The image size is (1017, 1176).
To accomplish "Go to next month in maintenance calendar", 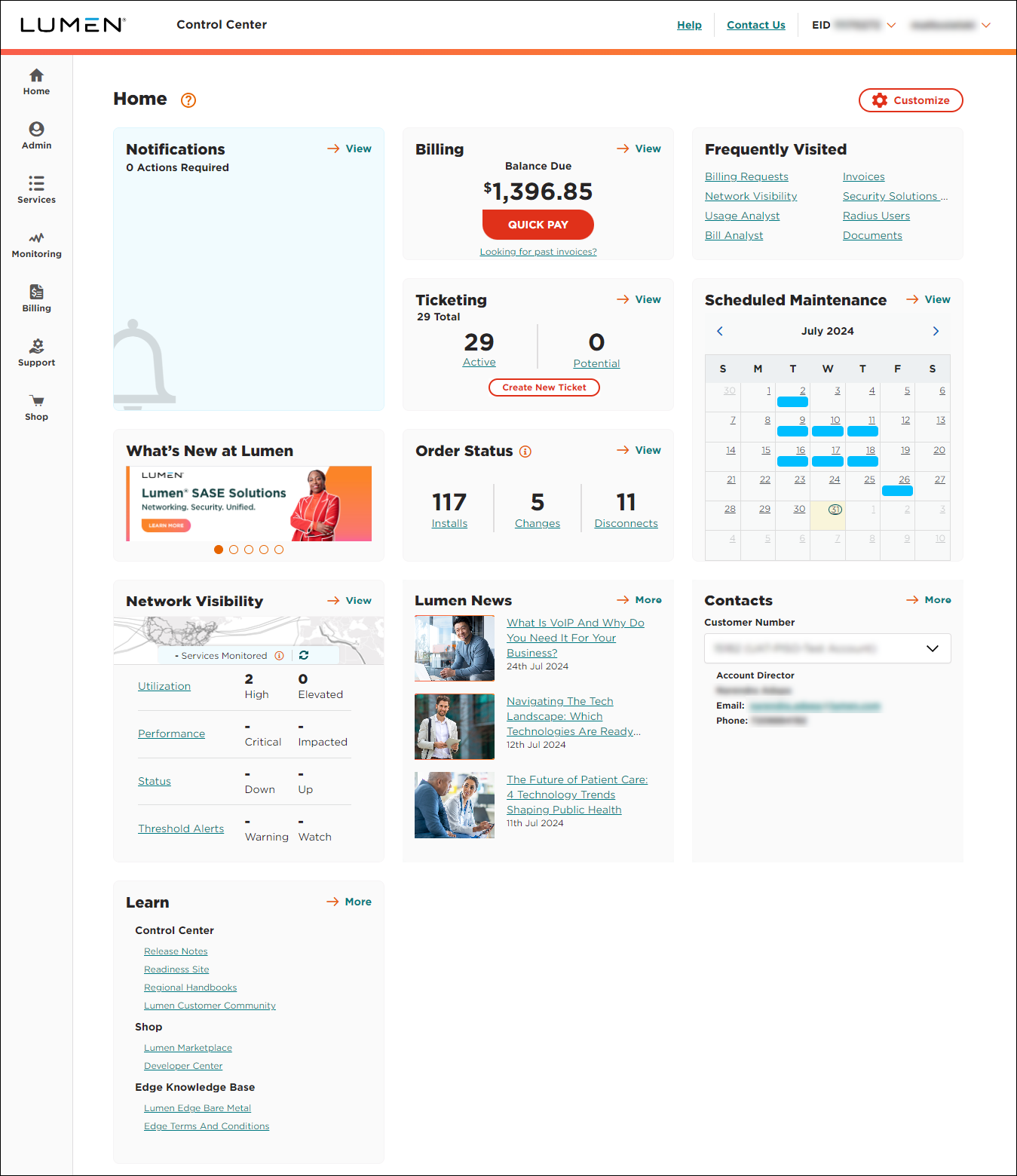I will [936, 331].
